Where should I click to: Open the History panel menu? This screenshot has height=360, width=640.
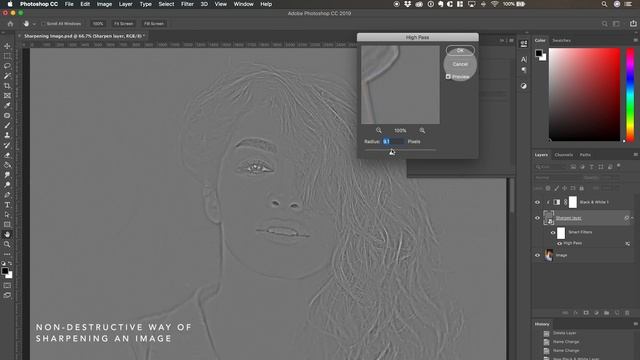(x=635, y=324)
